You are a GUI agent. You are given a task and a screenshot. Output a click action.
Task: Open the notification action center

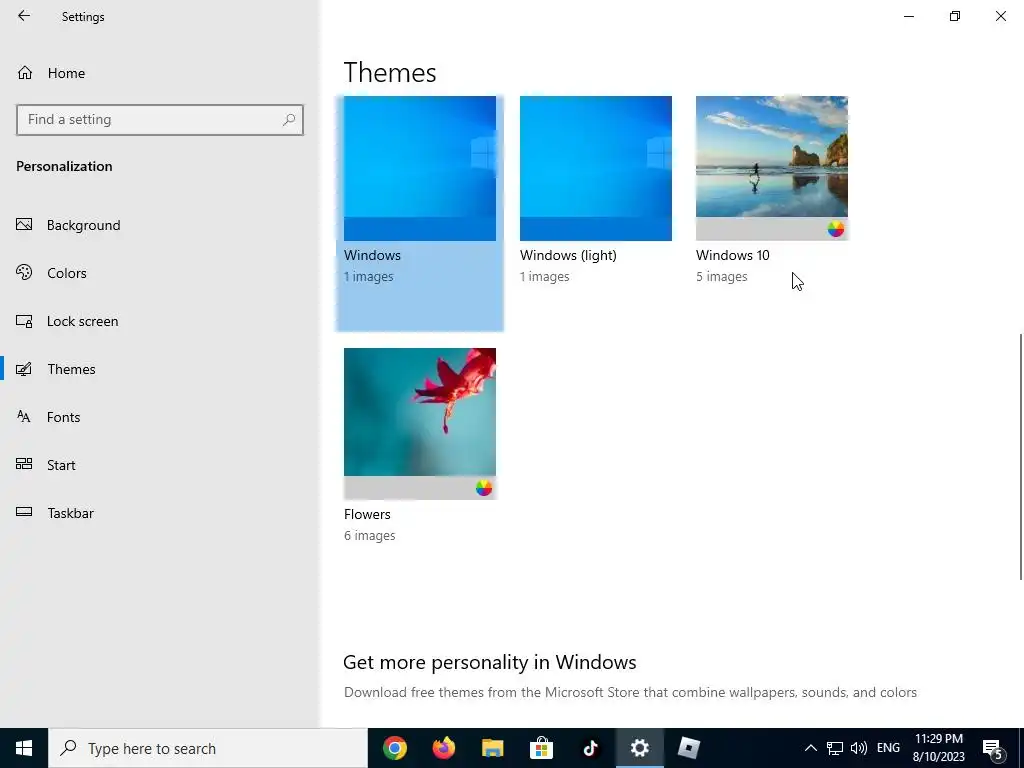click(992, 748)
